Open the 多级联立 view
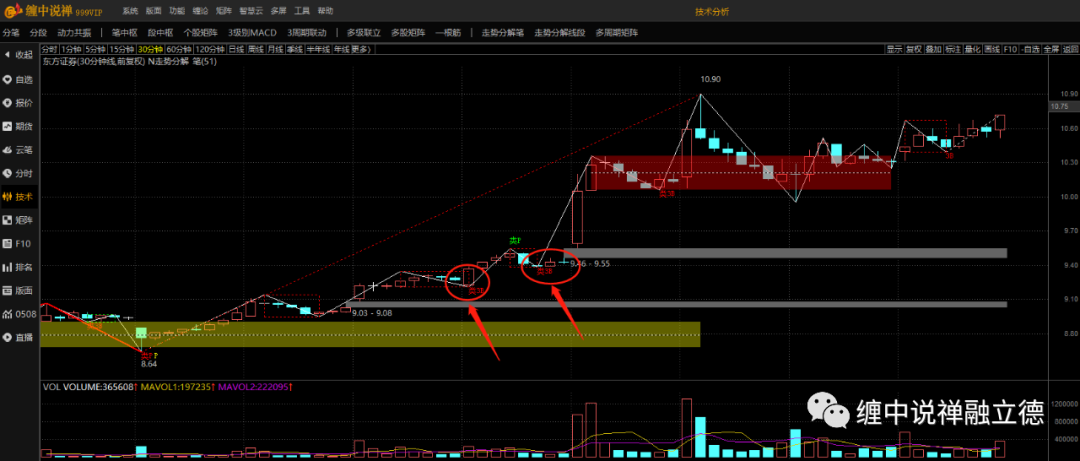 tap(364, 32)
